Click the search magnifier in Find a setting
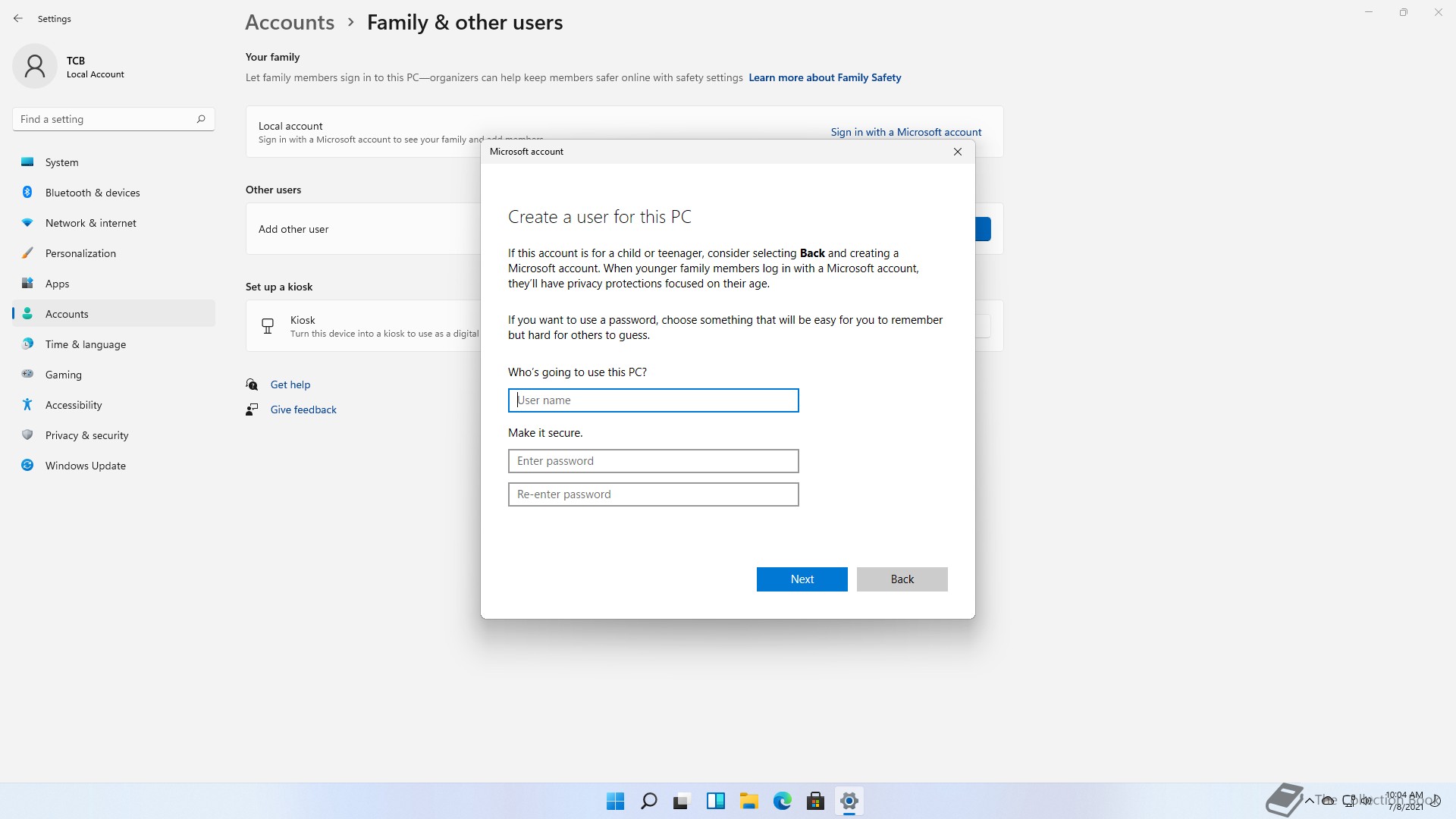 click(201, 119)
